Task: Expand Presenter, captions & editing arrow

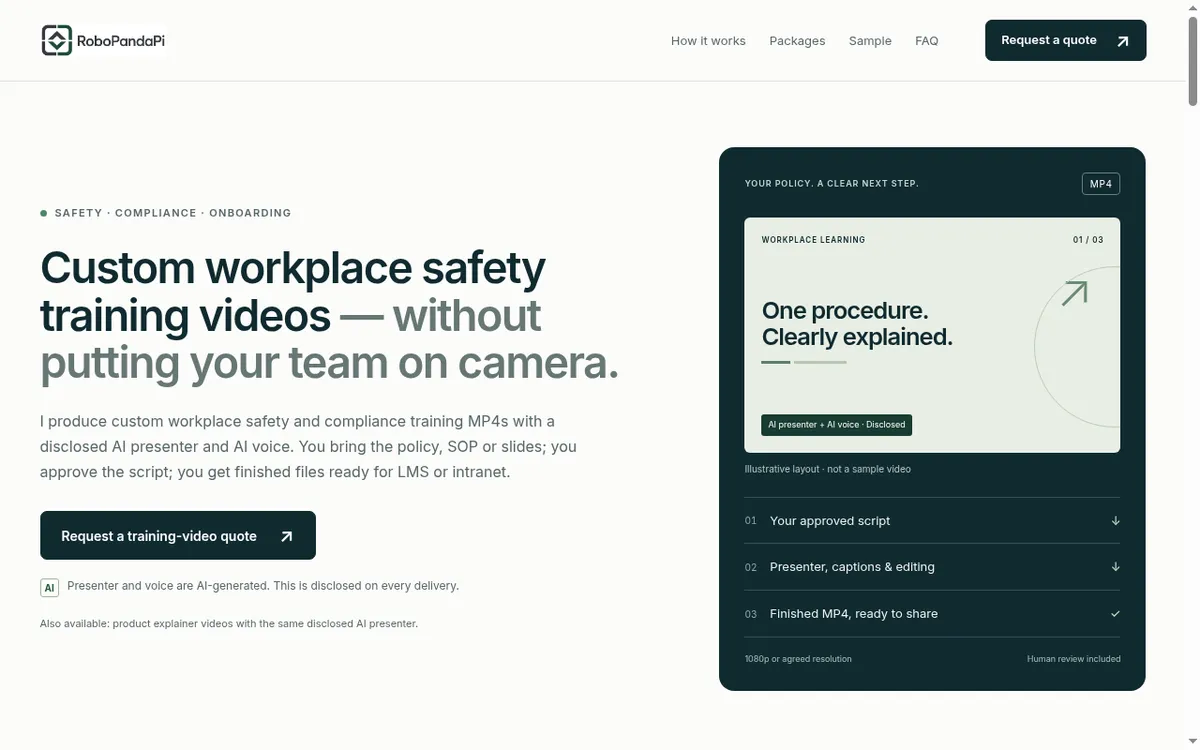Action: click(1115, 567)
